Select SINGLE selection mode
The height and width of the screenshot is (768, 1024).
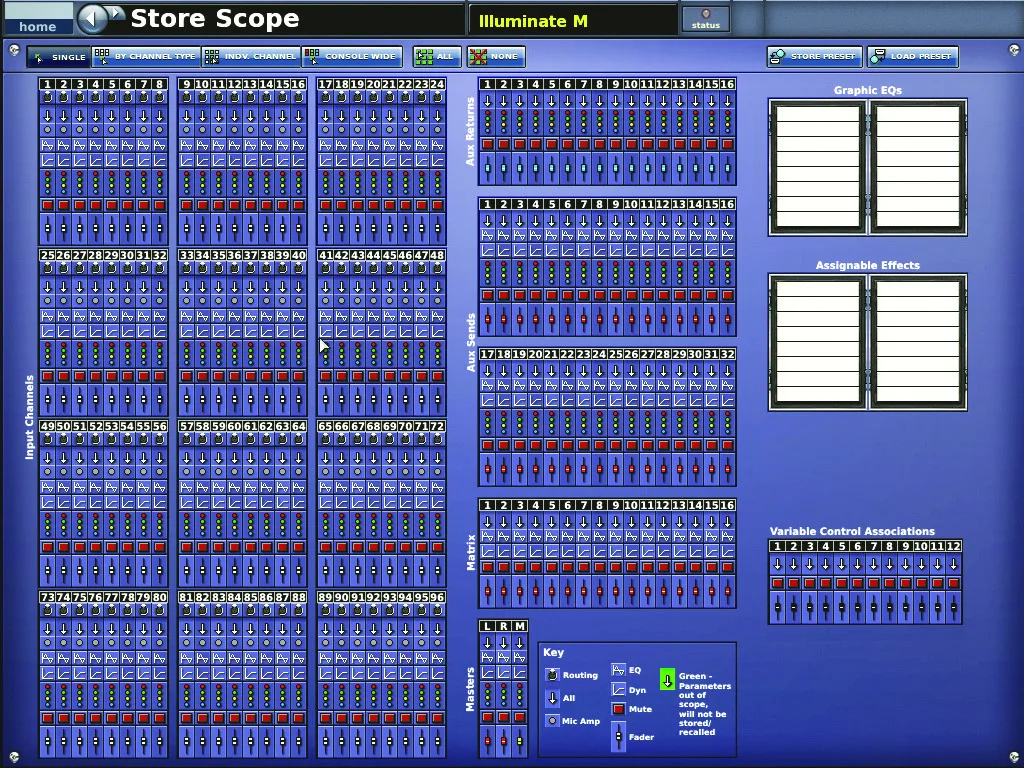click(x=59, y=57)
